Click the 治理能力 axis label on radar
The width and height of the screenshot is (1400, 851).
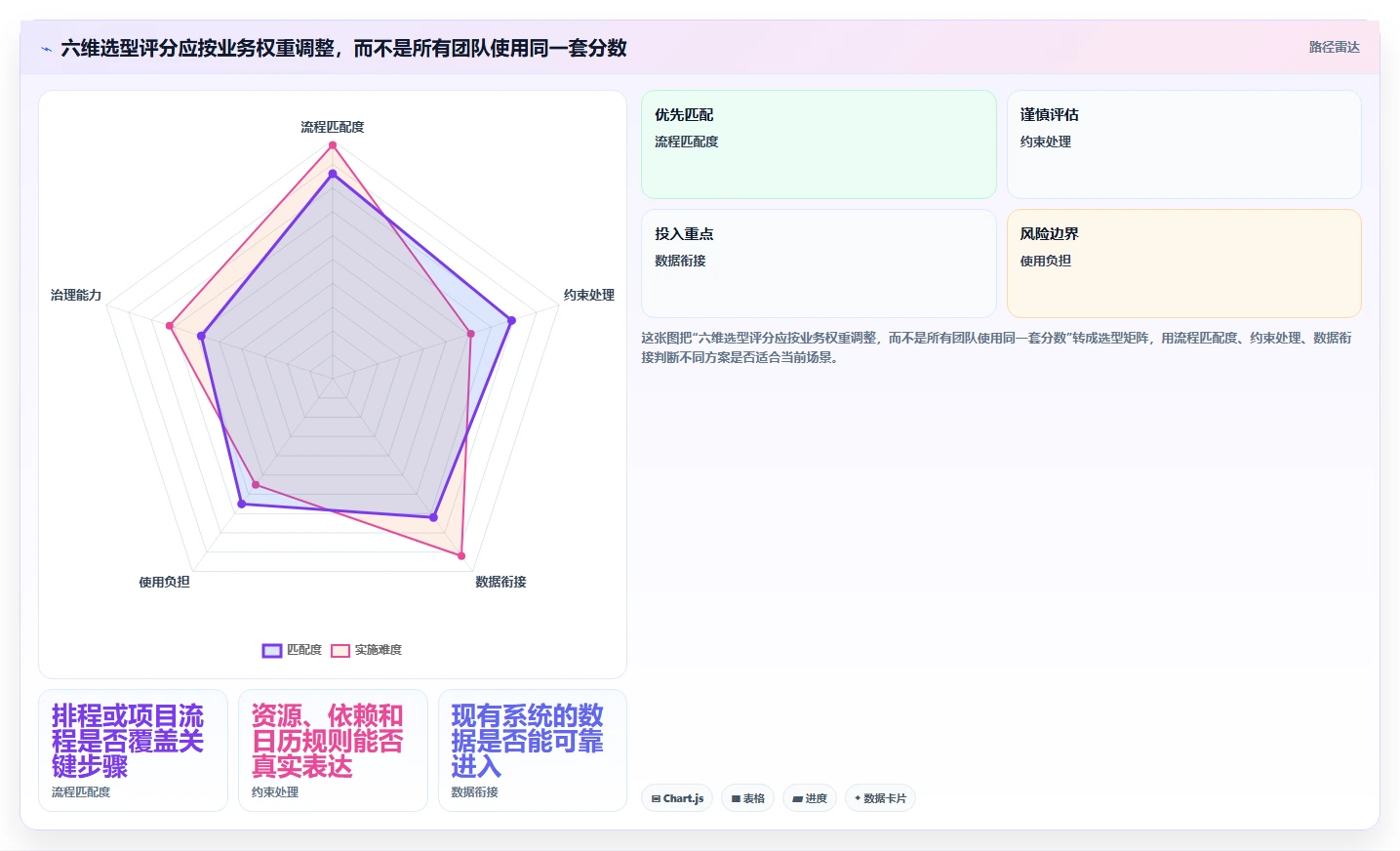tap(76, 295)
